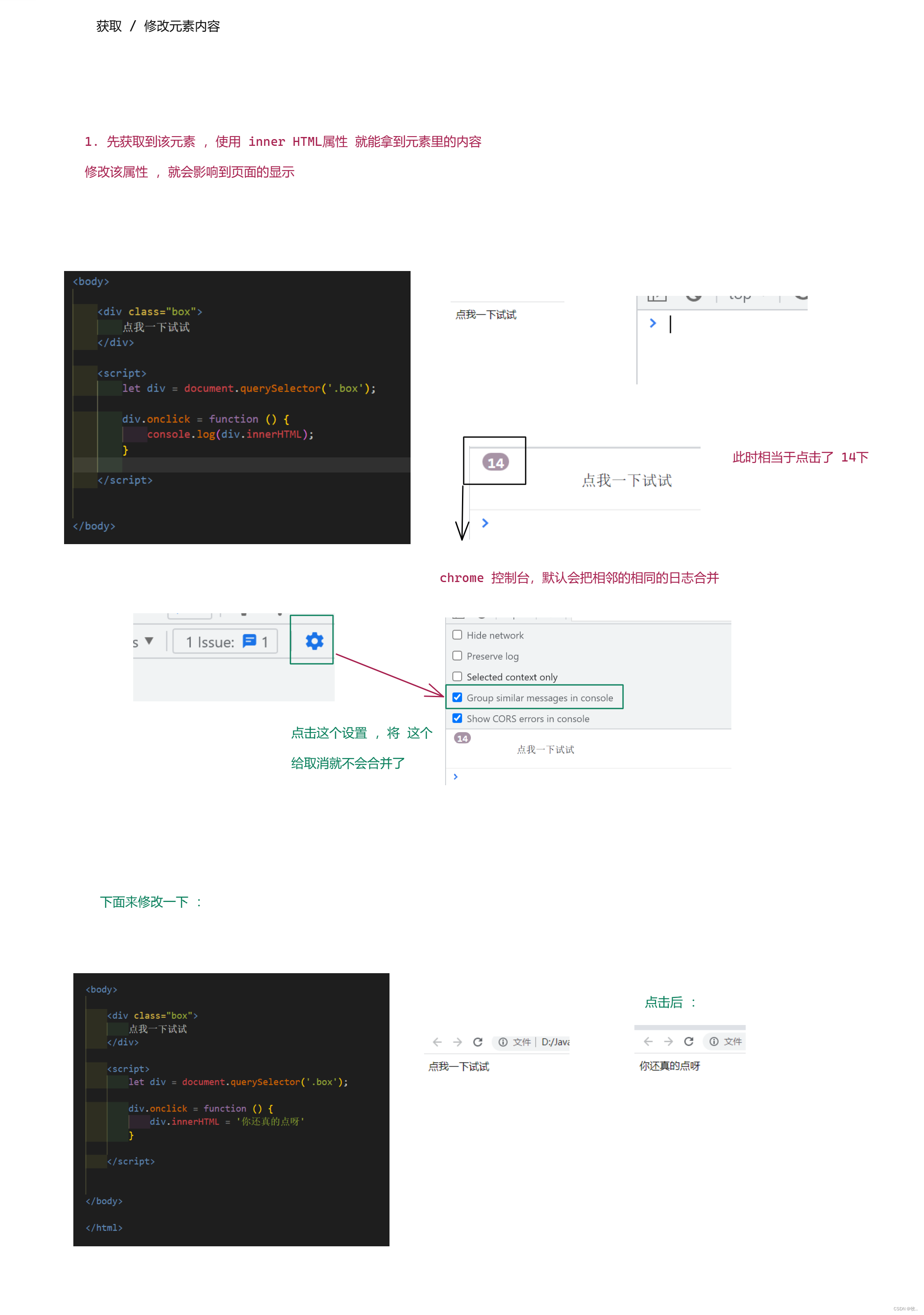Reload the page showing '你还真的点呀'
Screen dimensions: 924x1315
[688, 1041]
